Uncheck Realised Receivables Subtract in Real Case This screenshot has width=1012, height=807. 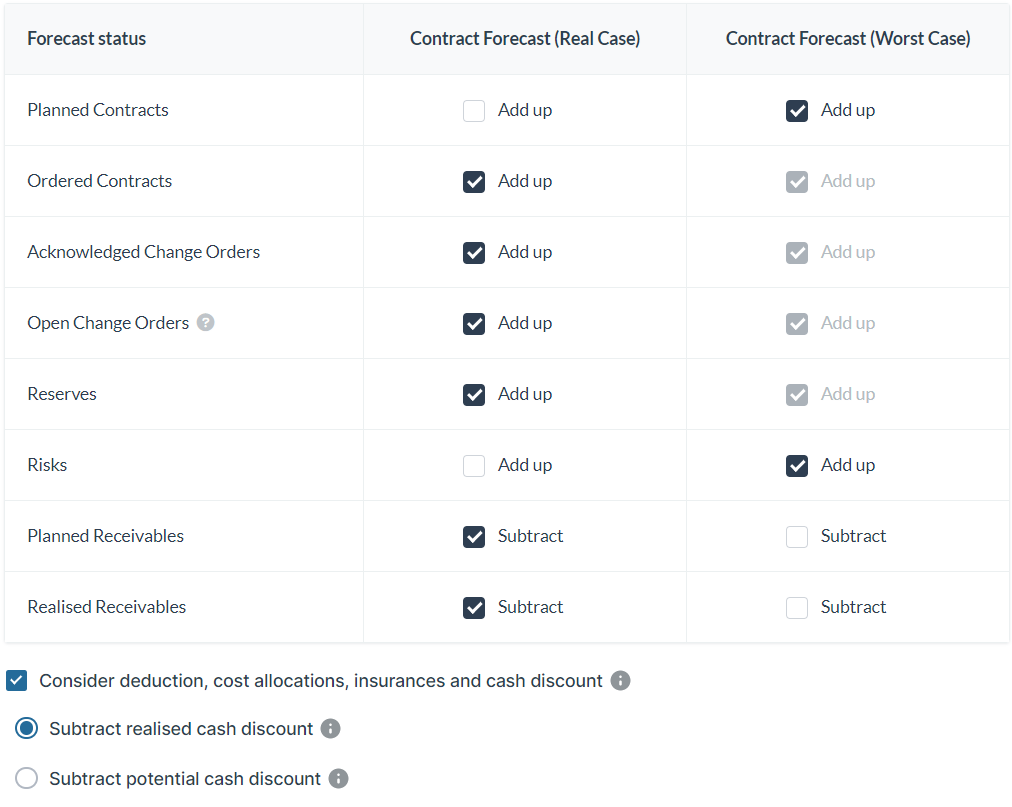tap(474, 608)
